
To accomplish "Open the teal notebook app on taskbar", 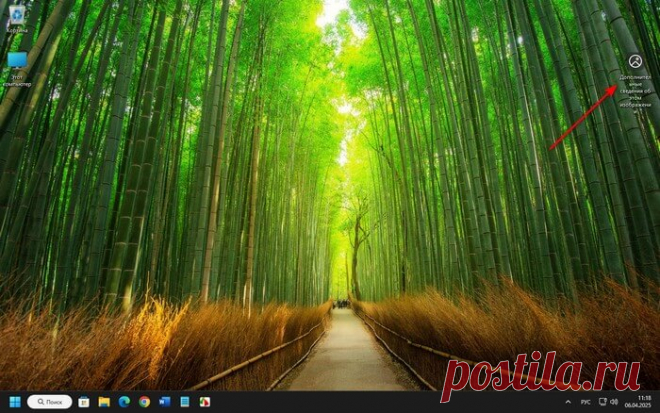I will (184, 401).
